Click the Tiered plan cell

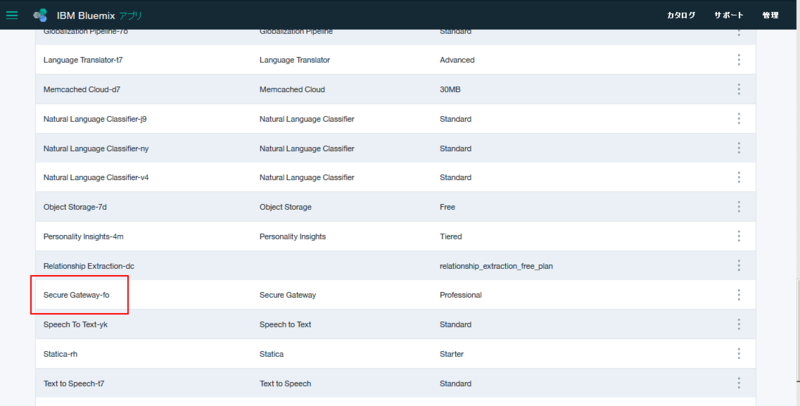451,237
